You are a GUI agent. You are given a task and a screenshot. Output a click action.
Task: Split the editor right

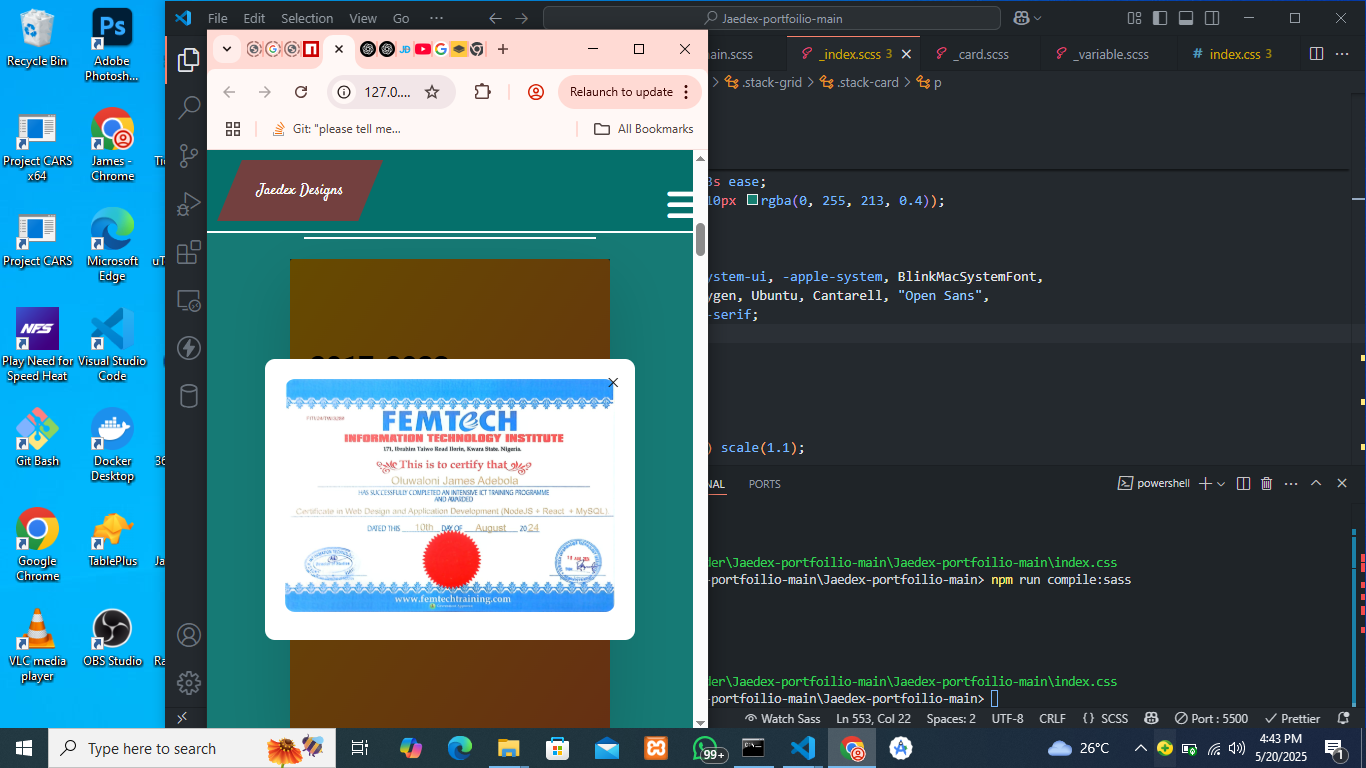coord(1316,54)
